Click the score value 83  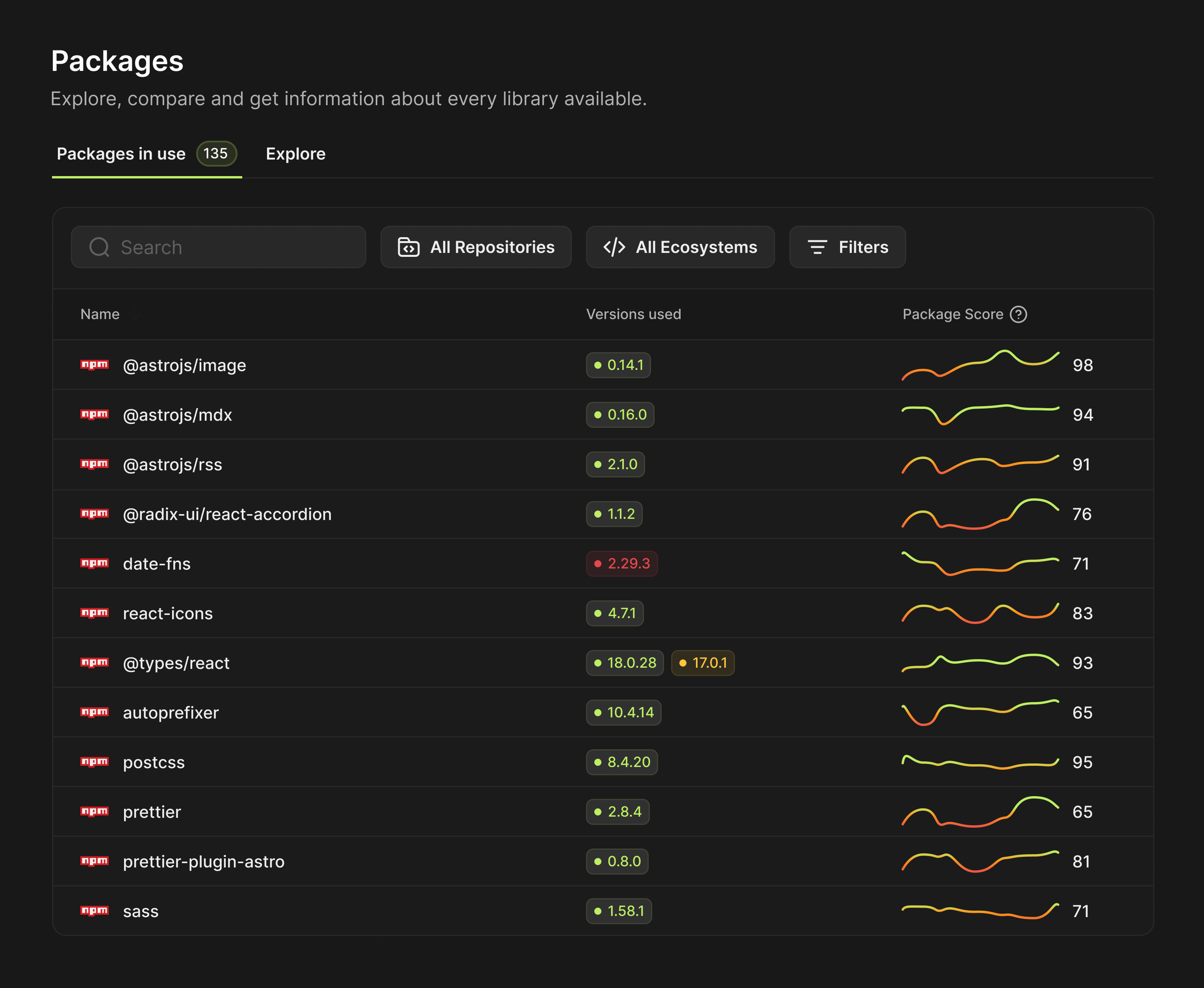[1082, 613]
